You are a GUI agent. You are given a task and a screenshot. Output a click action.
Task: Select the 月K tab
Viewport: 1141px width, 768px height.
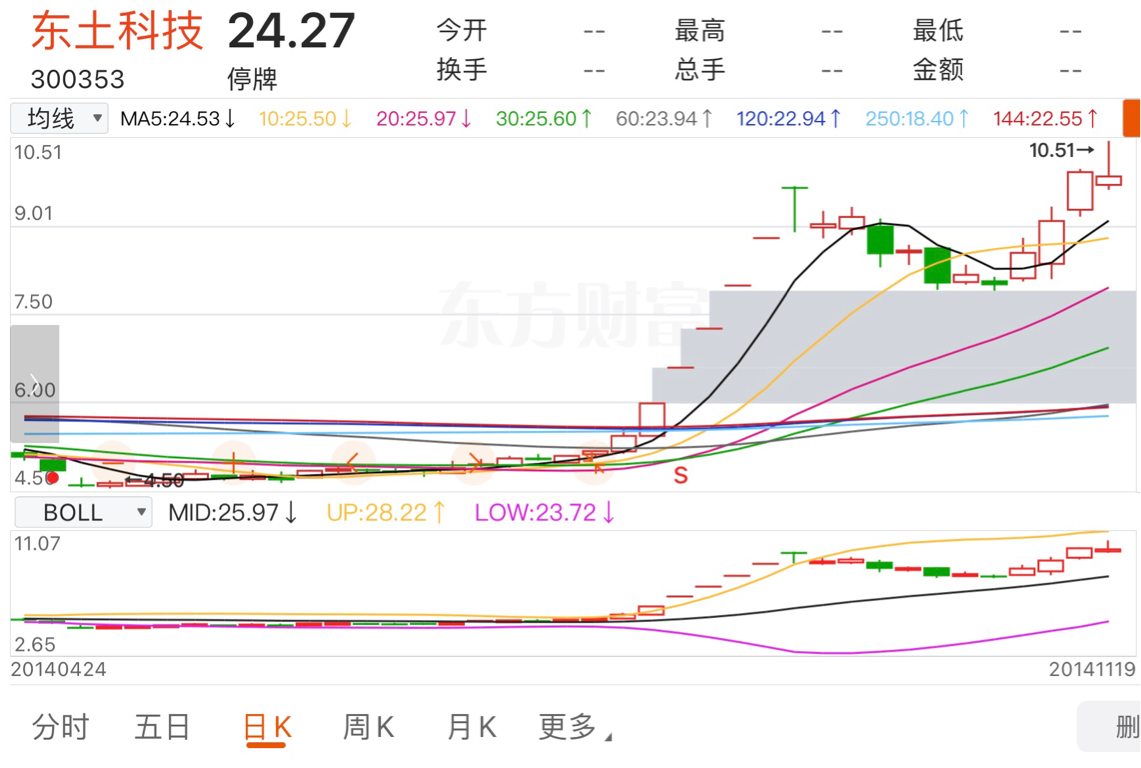click(472, 727)
